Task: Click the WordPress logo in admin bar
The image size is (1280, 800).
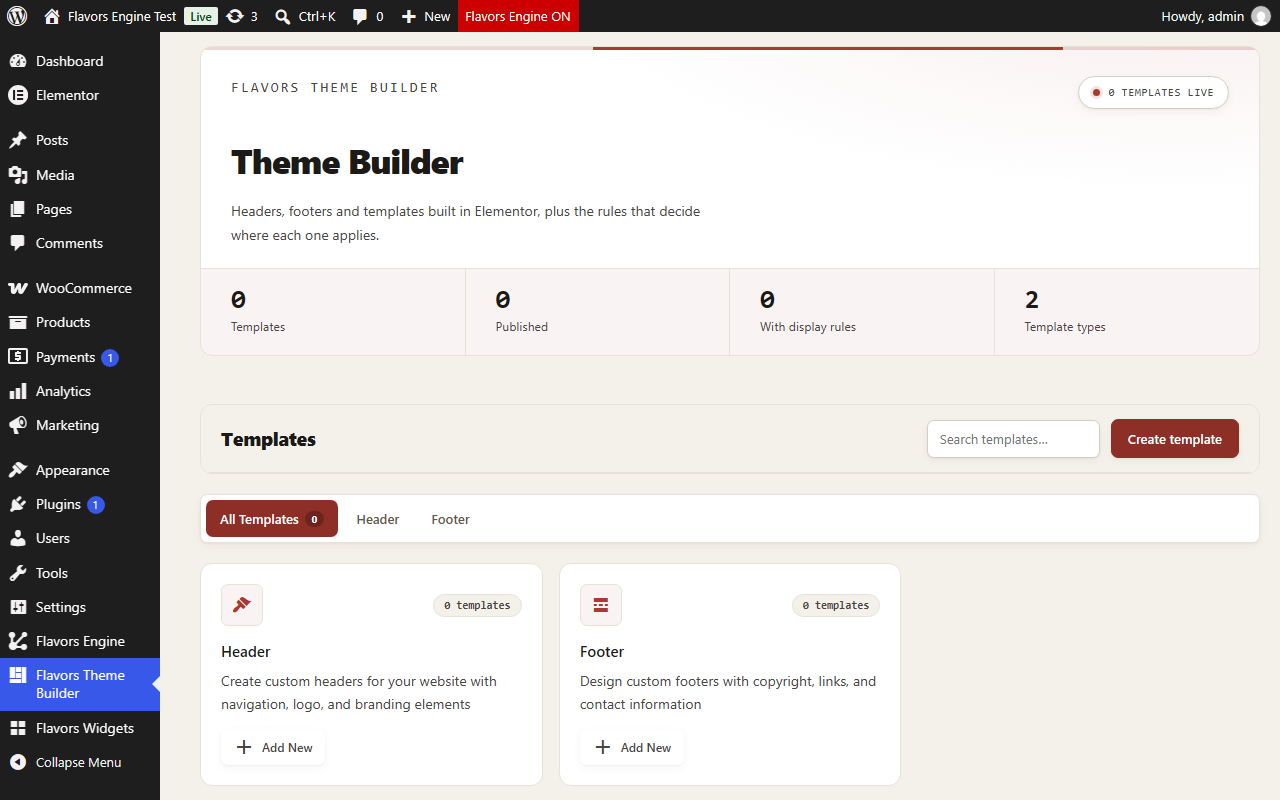Action: click(17, 16)
